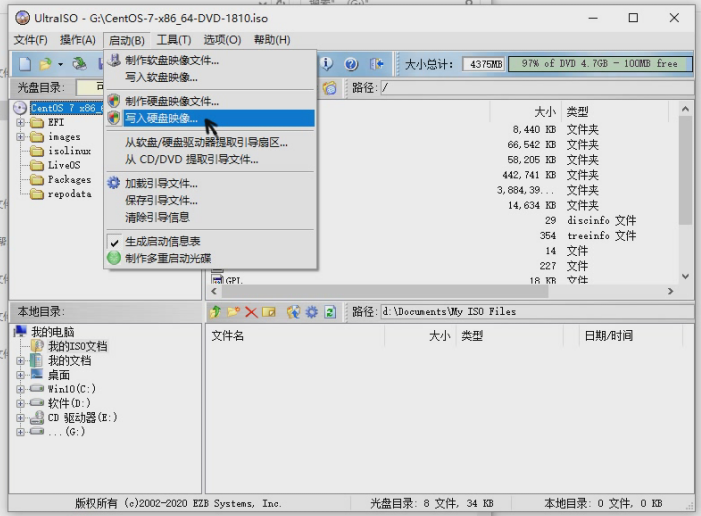Viewport: 701px width, 516px height.
Task: Click the scroll down arrow of ISO list
Action: [x=685, y=277]
